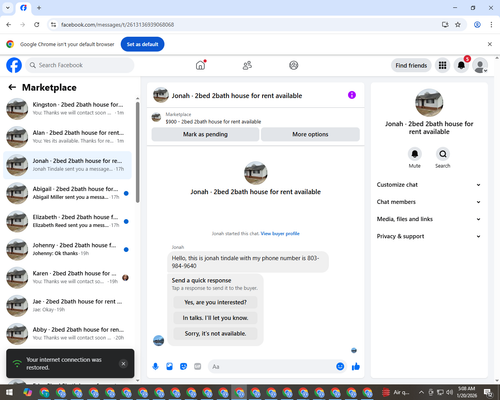
Task: Click the Find friends button
Action: pyautogui.click(x=411, y=65)
